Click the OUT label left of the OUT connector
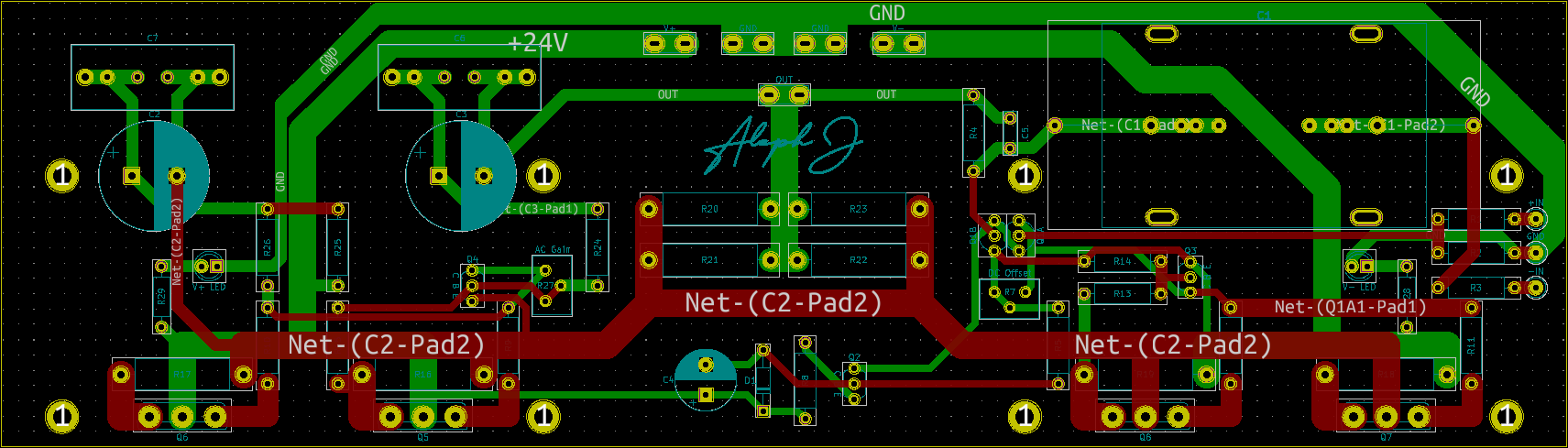The image size is (1568, 448). click(668, 94)
